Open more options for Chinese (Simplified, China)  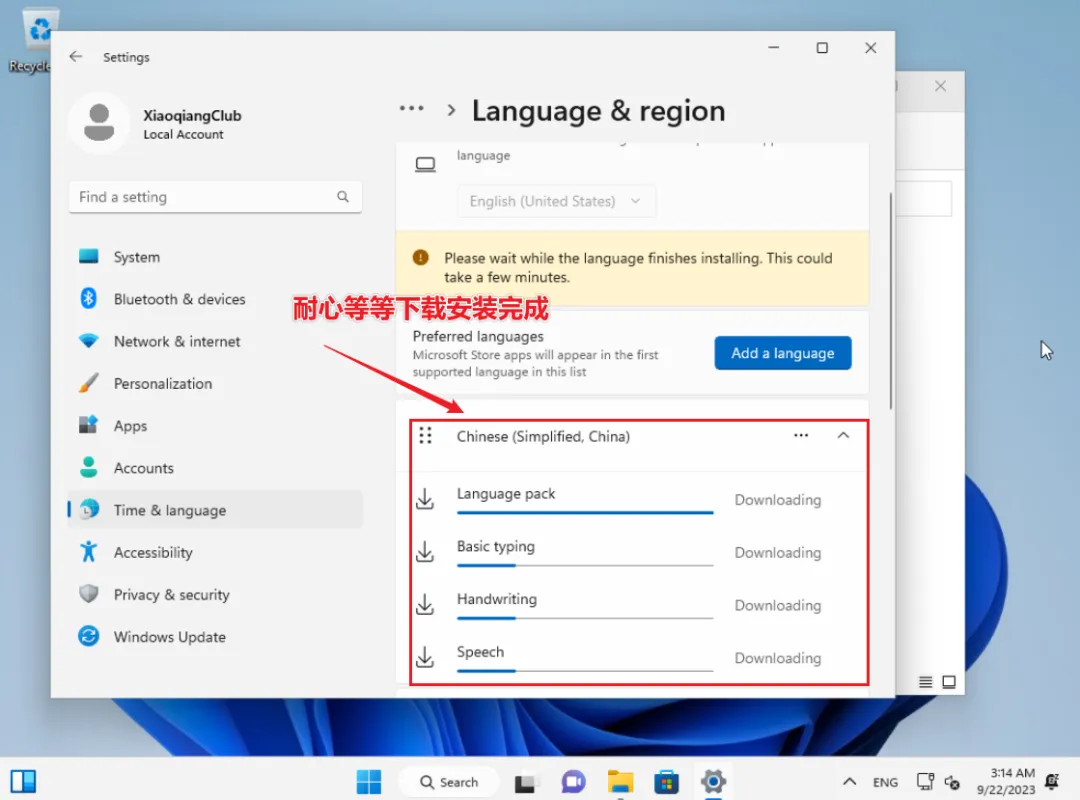[x=801, y=436]
